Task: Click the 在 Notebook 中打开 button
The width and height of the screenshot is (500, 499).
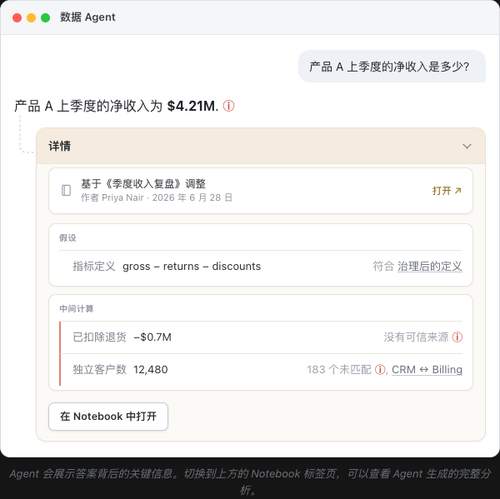Action: 108,416
